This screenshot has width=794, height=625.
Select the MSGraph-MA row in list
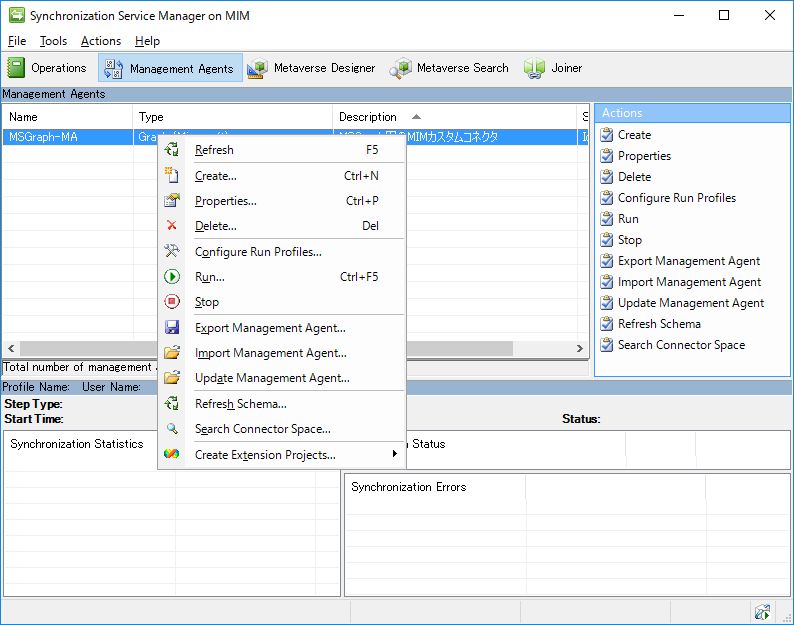coord(43,137)
